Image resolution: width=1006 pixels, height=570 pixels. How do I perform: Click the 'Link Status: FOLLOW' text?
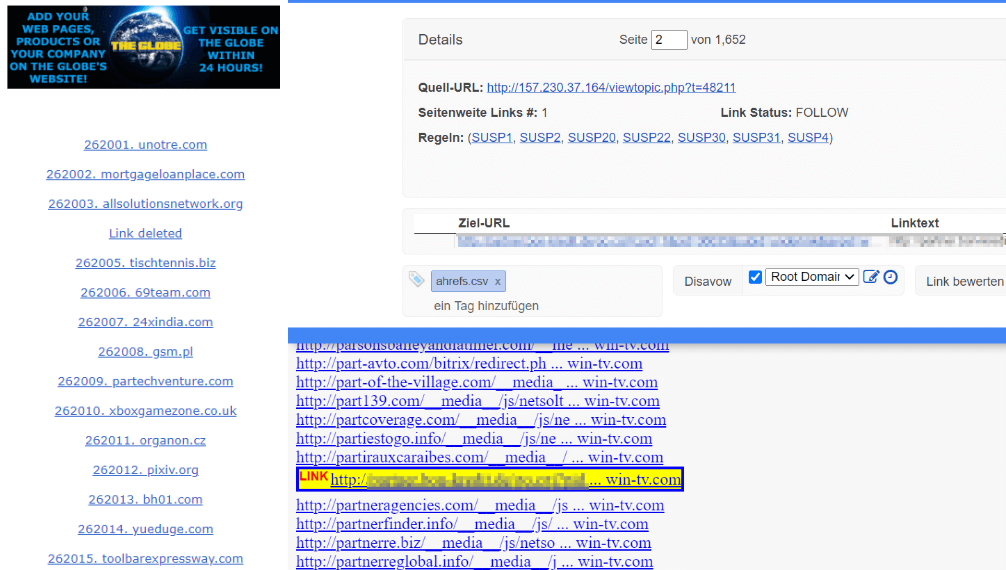point(784,112)
